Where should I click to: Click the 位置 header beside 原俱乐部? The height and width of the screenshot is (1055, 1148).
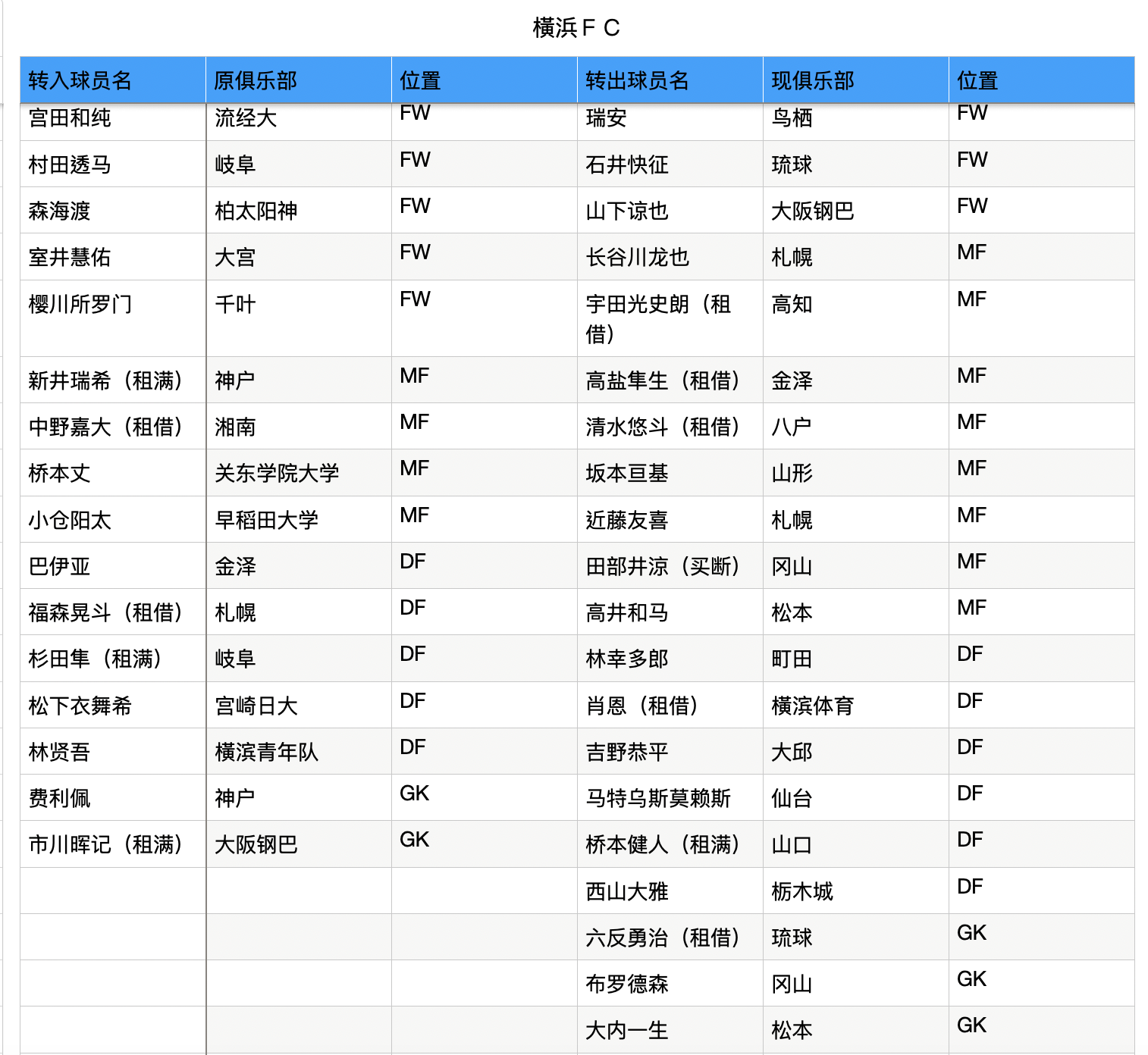[x=485, y=80]
